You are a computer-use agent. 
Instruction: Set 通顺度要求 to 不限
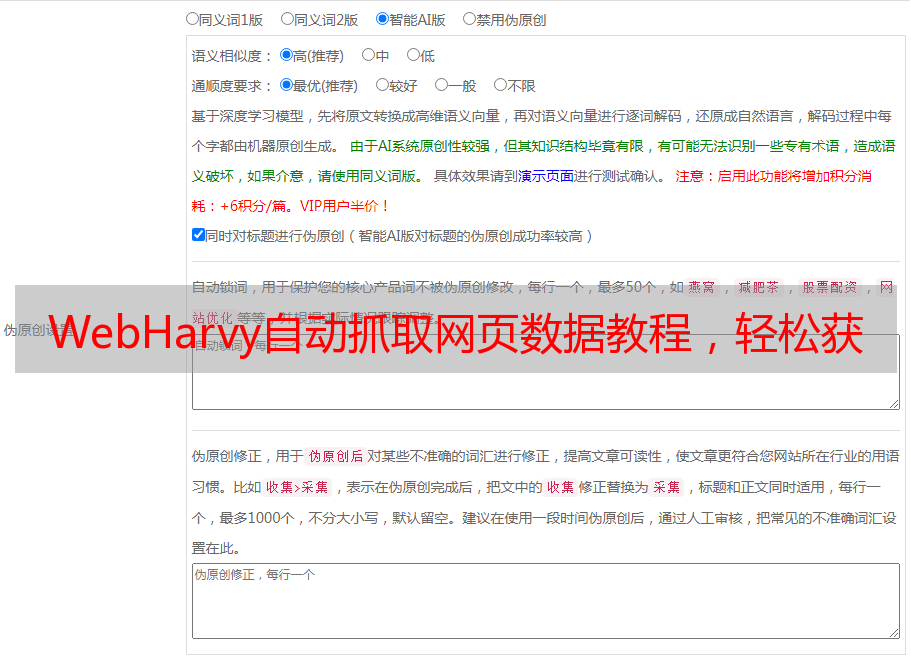coord(500,85)
